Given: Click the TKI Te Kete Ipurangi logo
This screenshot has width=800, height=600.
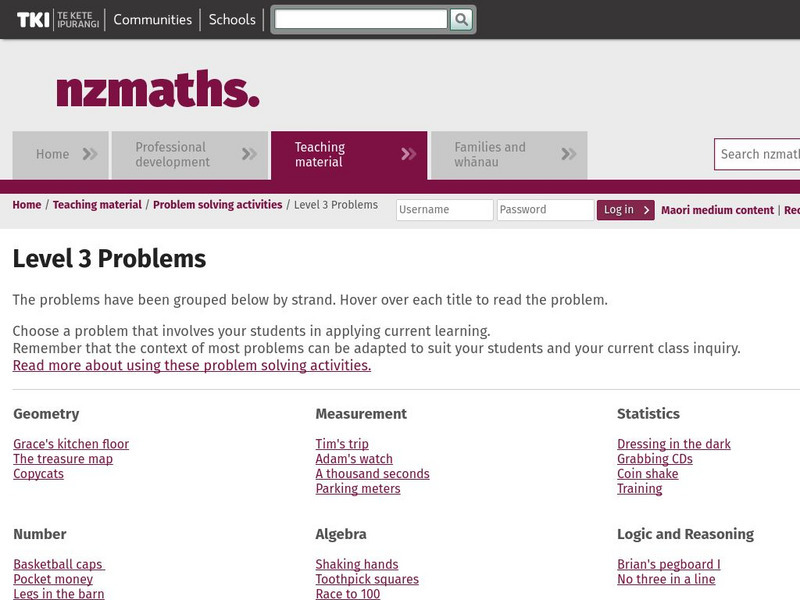Looking at the screenshot, I should pyautogui.click(x=58, y=20).
